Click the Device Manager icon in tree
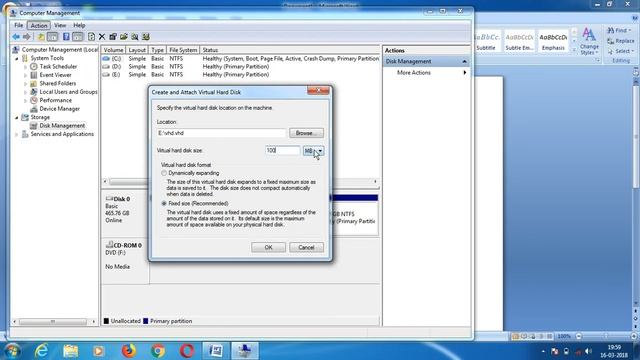The image size is (640, 360). (34, 109)
